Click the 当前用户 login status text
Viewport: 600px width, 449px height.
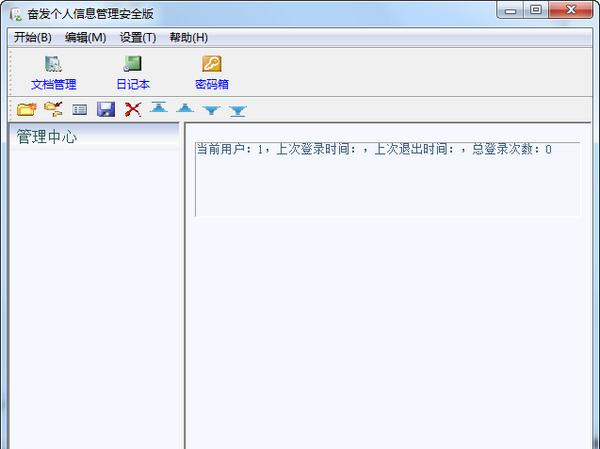(x=374, y=149)
